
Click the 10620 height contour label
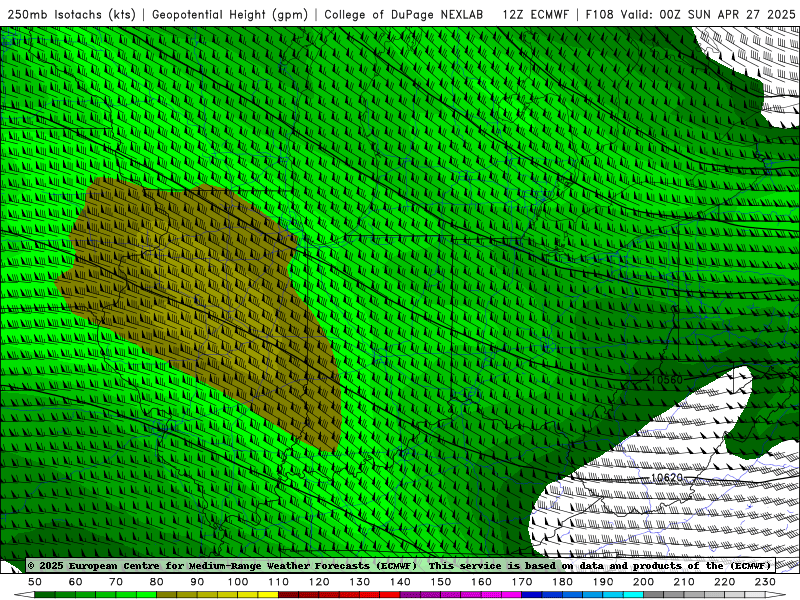click(666, 478)
